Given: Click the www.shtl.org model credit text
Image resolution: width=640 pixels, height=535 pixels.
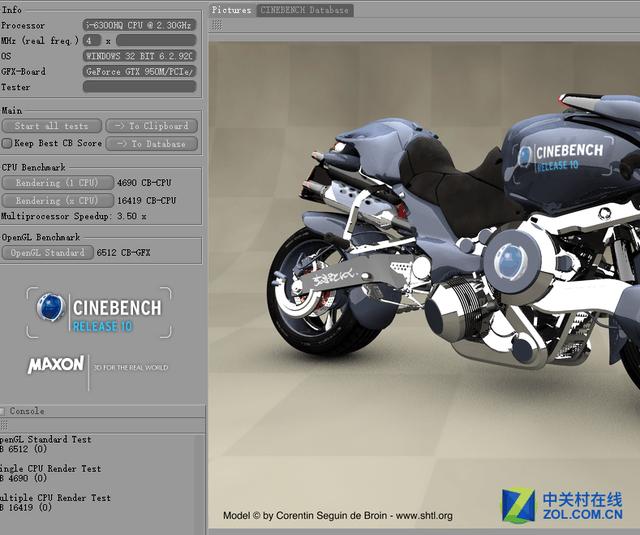Looking at the screenshot, I should (x=424, y=516).
